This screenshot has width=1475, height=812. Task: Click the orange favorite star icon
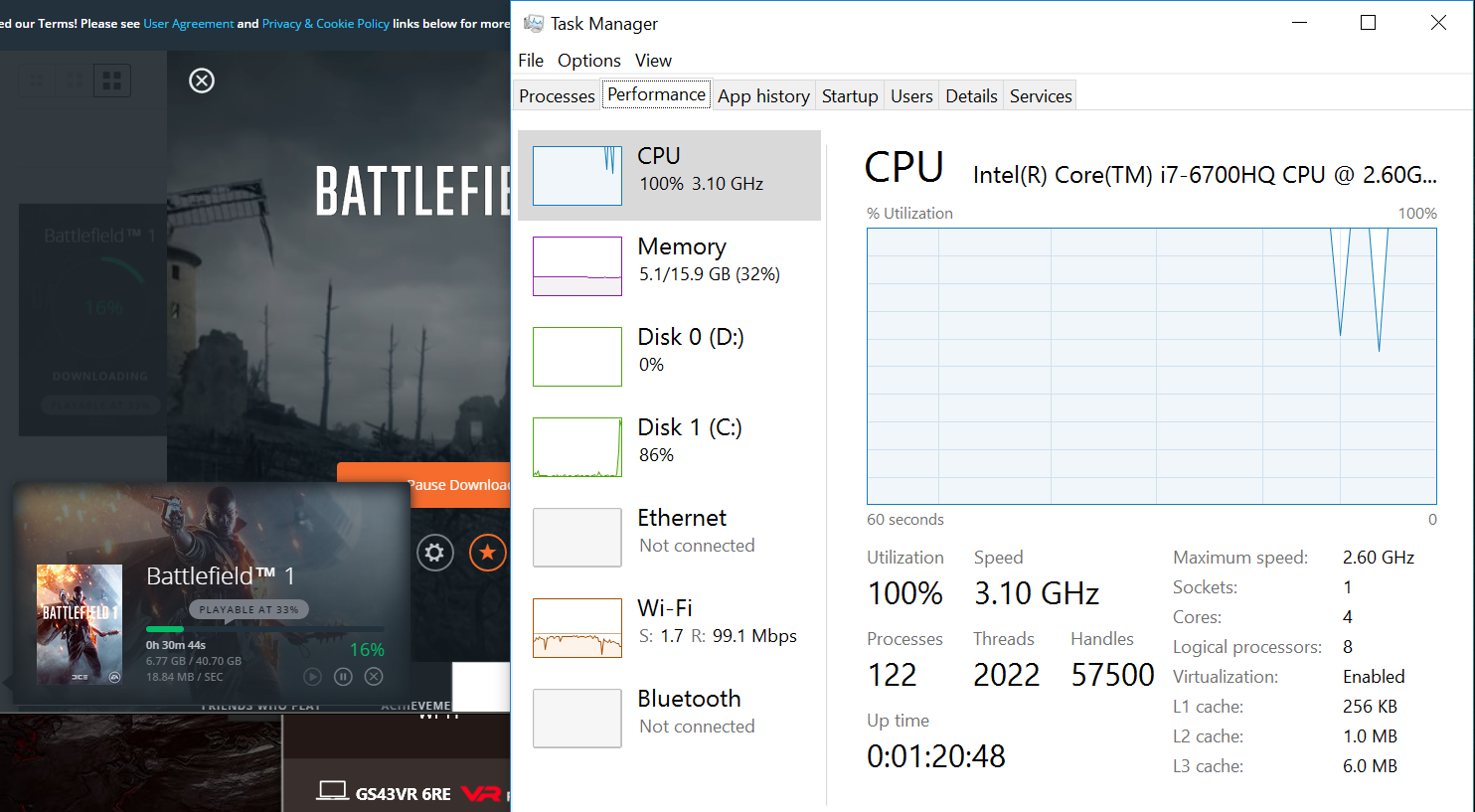[x=487, y=553]
